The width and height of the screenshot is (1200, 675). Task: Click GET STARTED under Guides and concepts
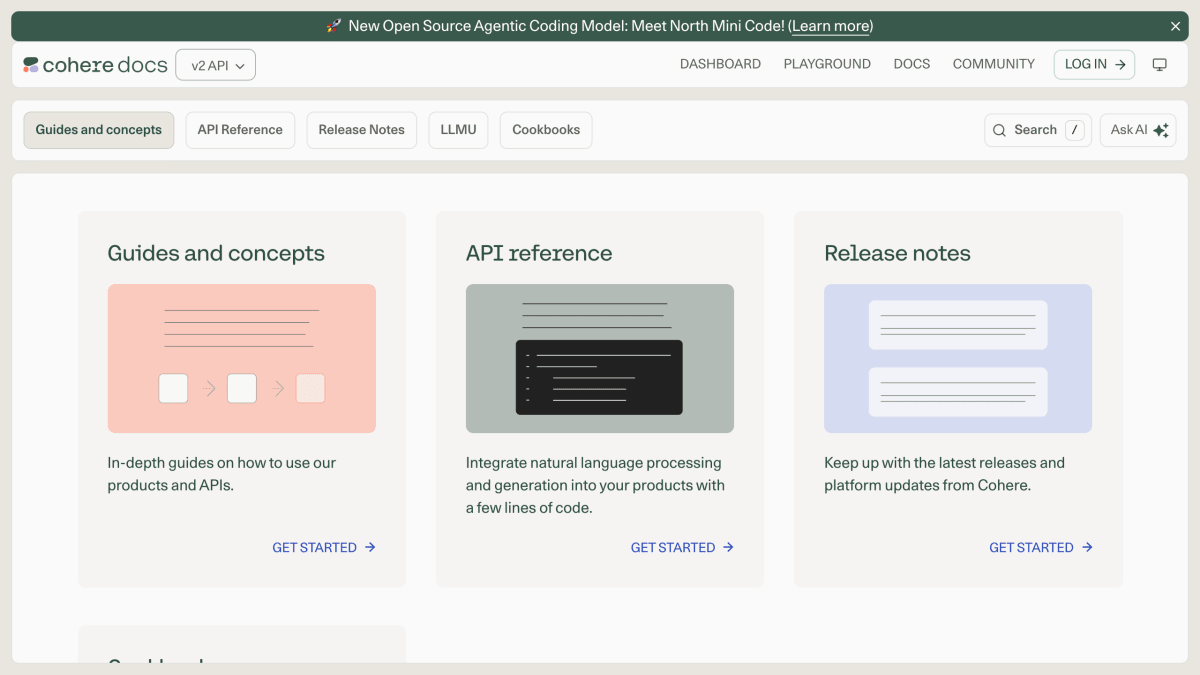[324, 547]
